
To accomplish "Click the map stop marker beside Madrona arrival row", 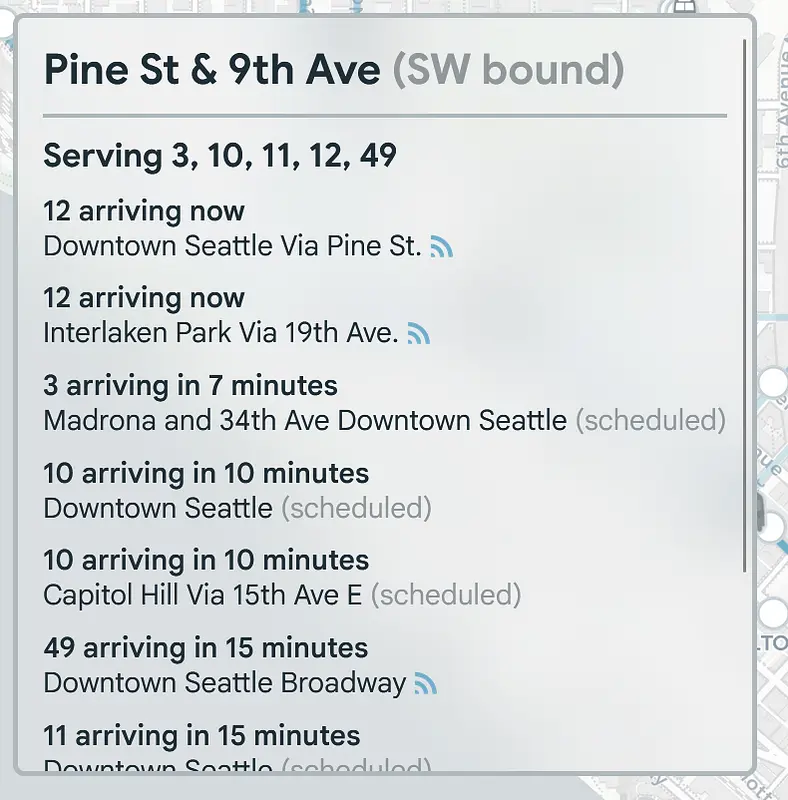I will (x=773, y=382).
